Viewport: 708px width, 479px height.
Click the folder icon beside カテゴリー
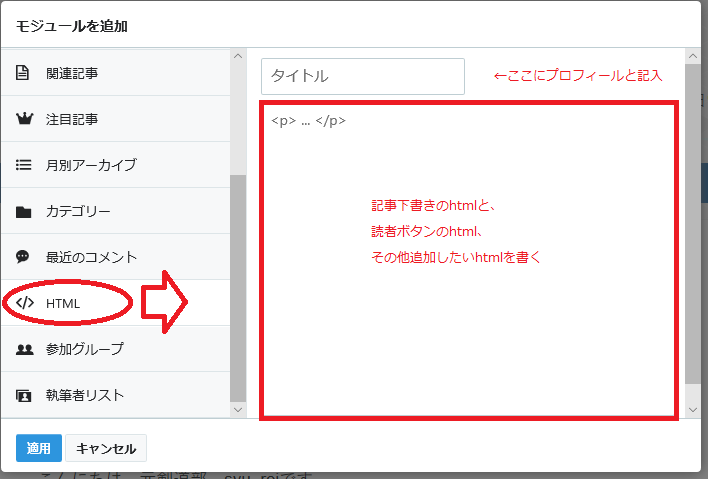click(23, 212)
